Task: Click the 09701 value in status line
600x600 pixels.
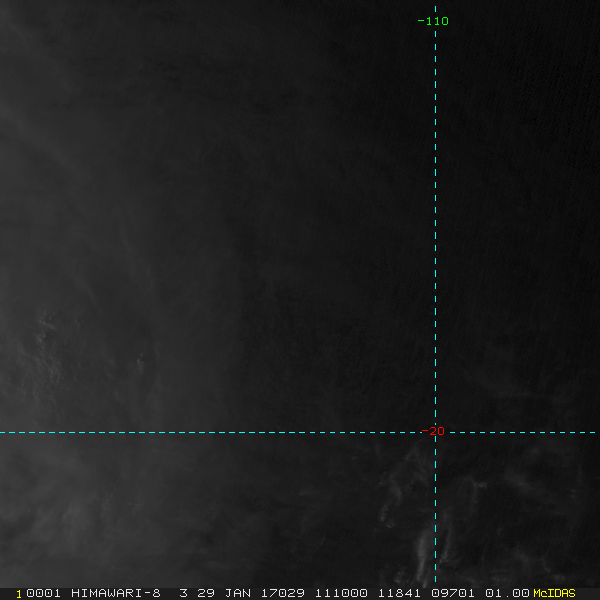Action: coord(453,593)
